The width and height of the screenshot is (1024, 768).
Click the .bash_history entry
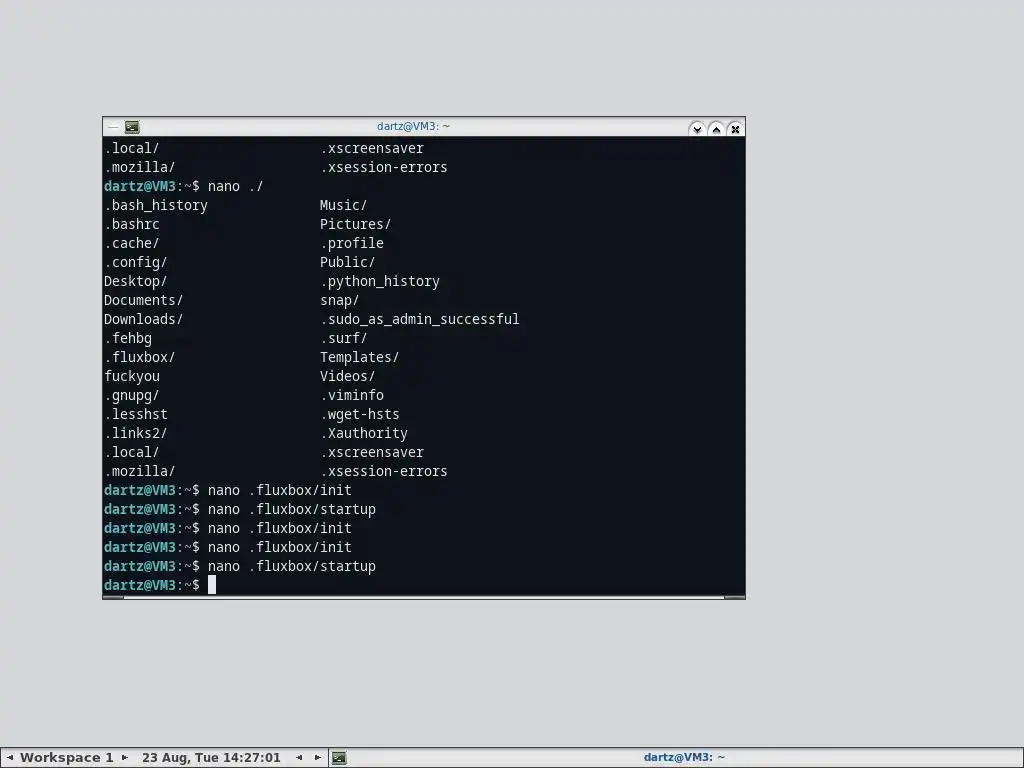(156, 205)
